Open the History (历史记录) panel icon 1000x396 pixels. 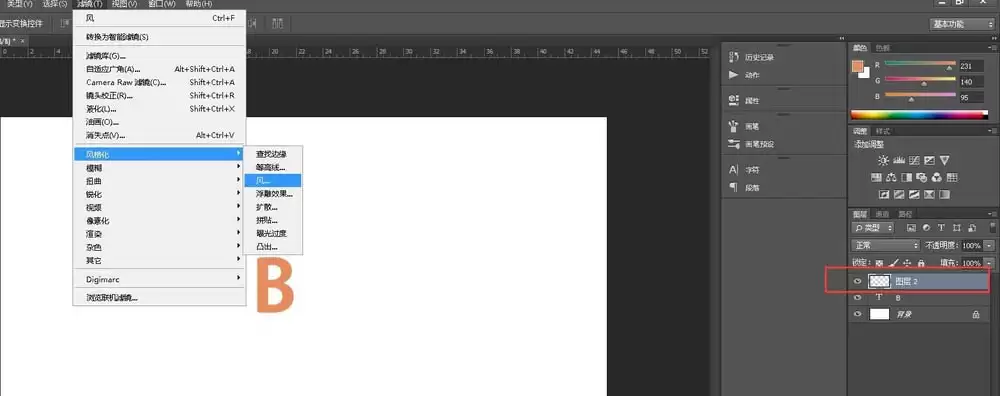pyautogui.click(x=733, y=57)
